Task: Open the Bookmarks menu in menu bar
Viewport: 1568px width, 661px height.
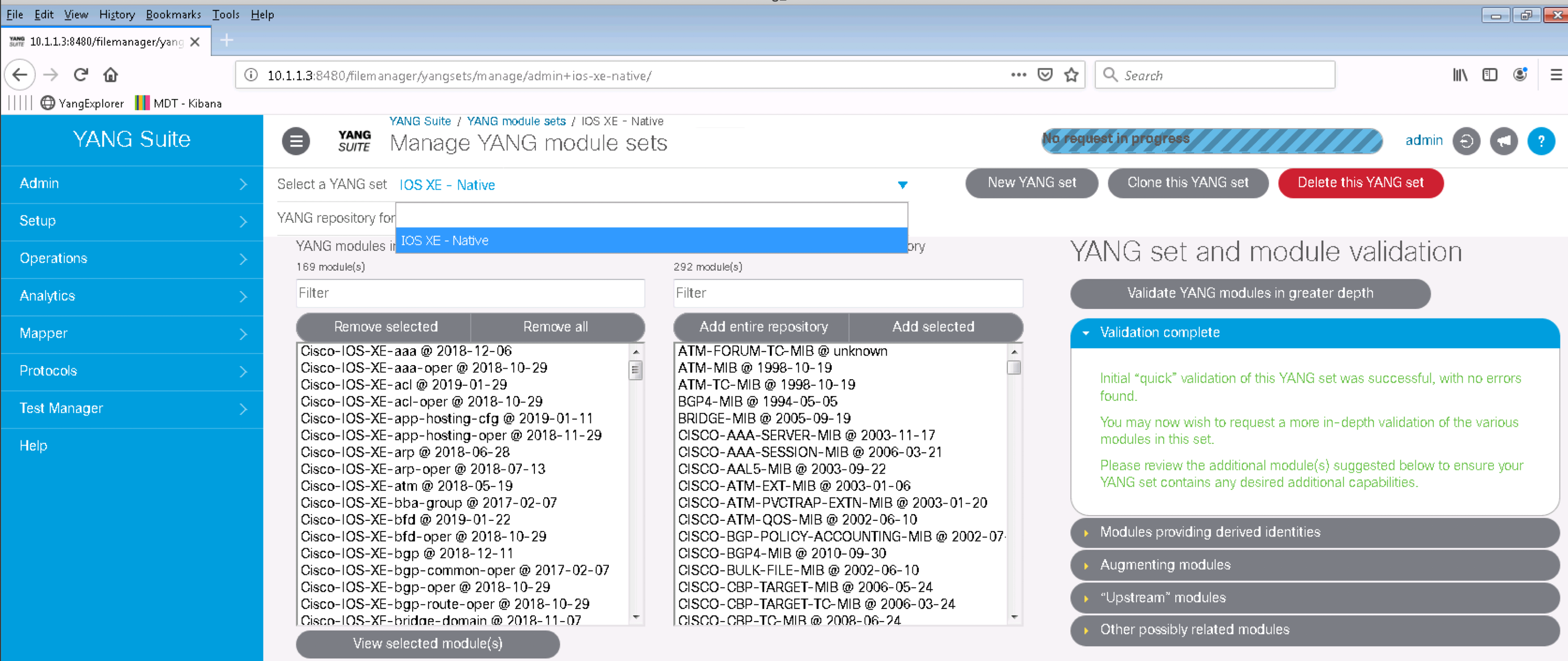Action: click(x=173, y=14)
